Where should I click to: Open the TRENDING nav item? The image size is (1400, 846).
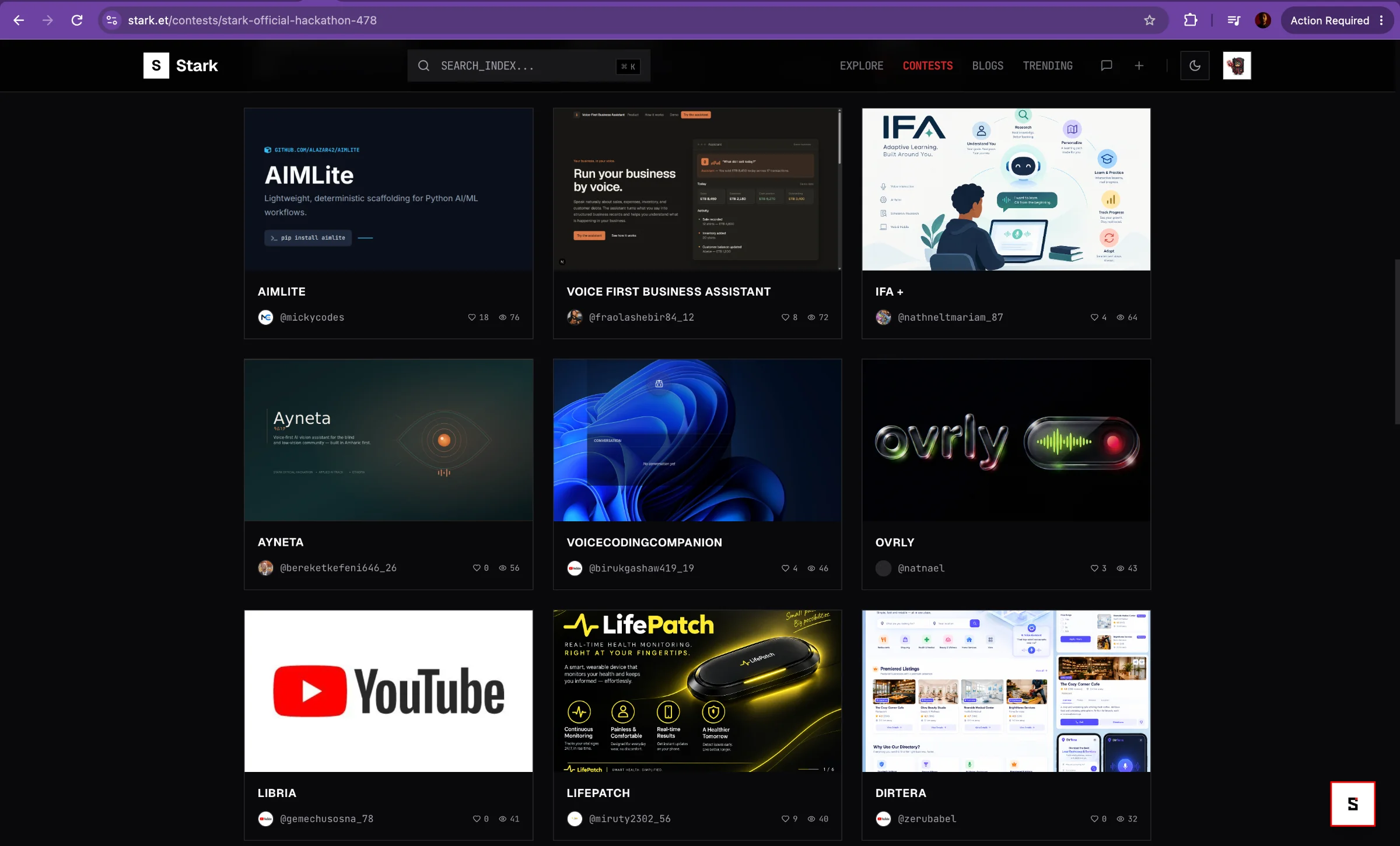(x=1048, y=65)
